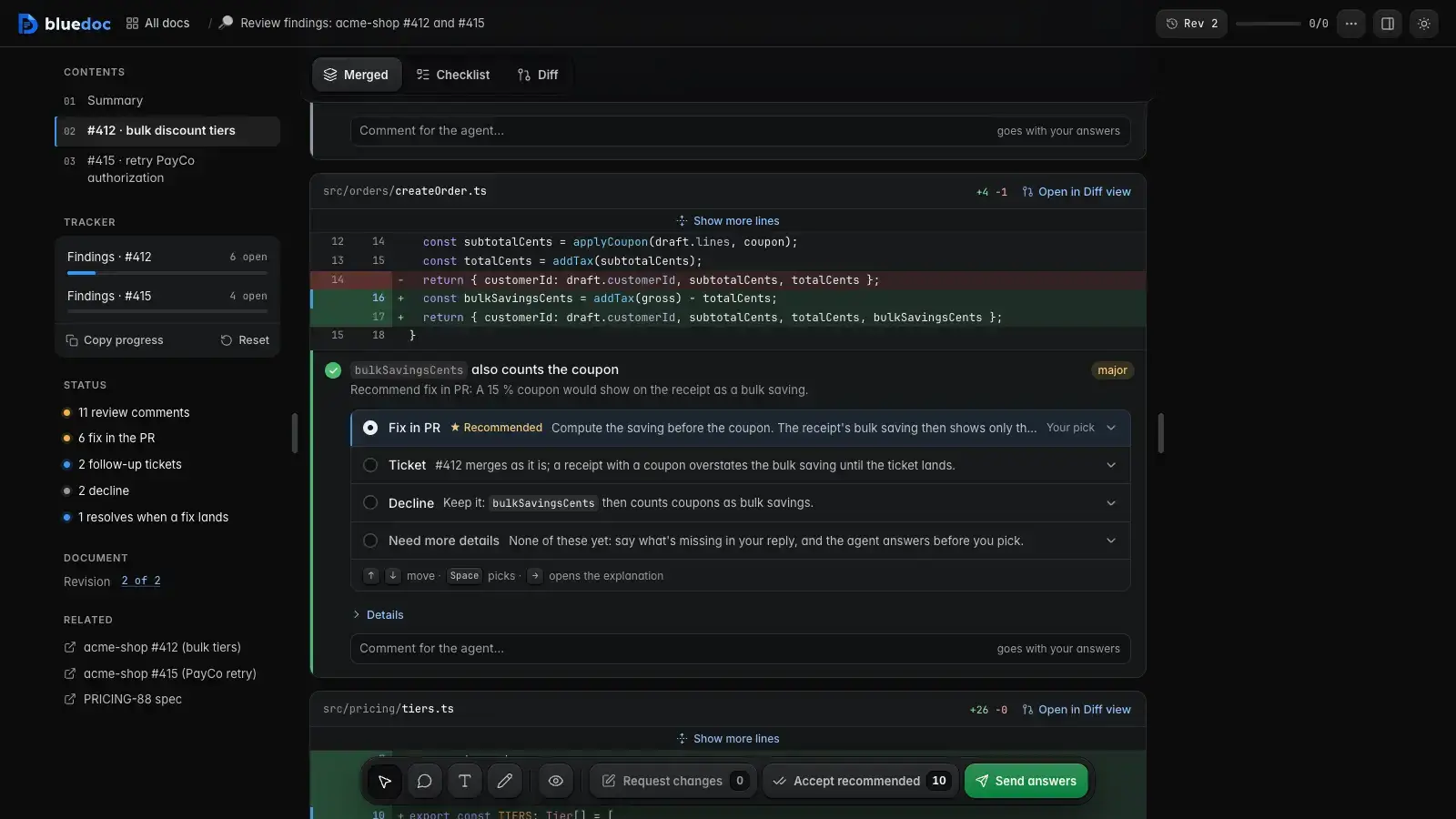Click the answer progress bar beside 0/0
Screen dimensions: 1456x819
pos(1268,24)
